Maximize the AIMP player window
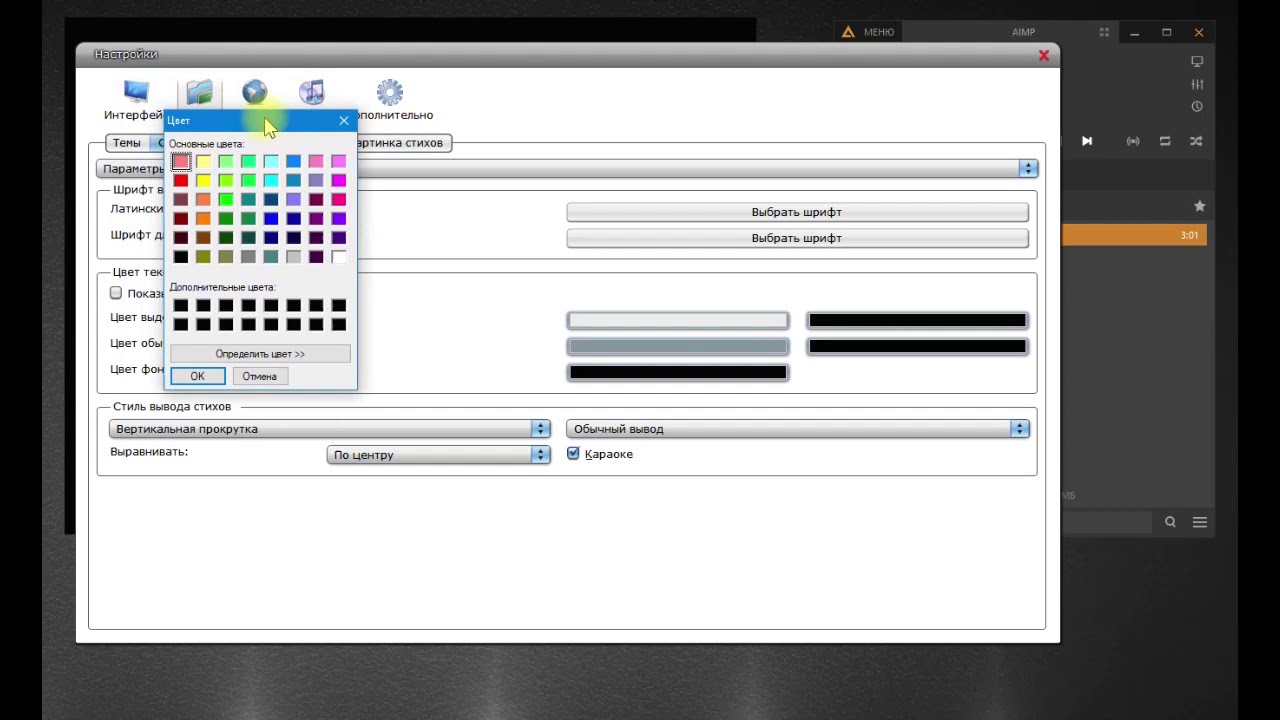1280x720 pixels. click(1167, 32)
